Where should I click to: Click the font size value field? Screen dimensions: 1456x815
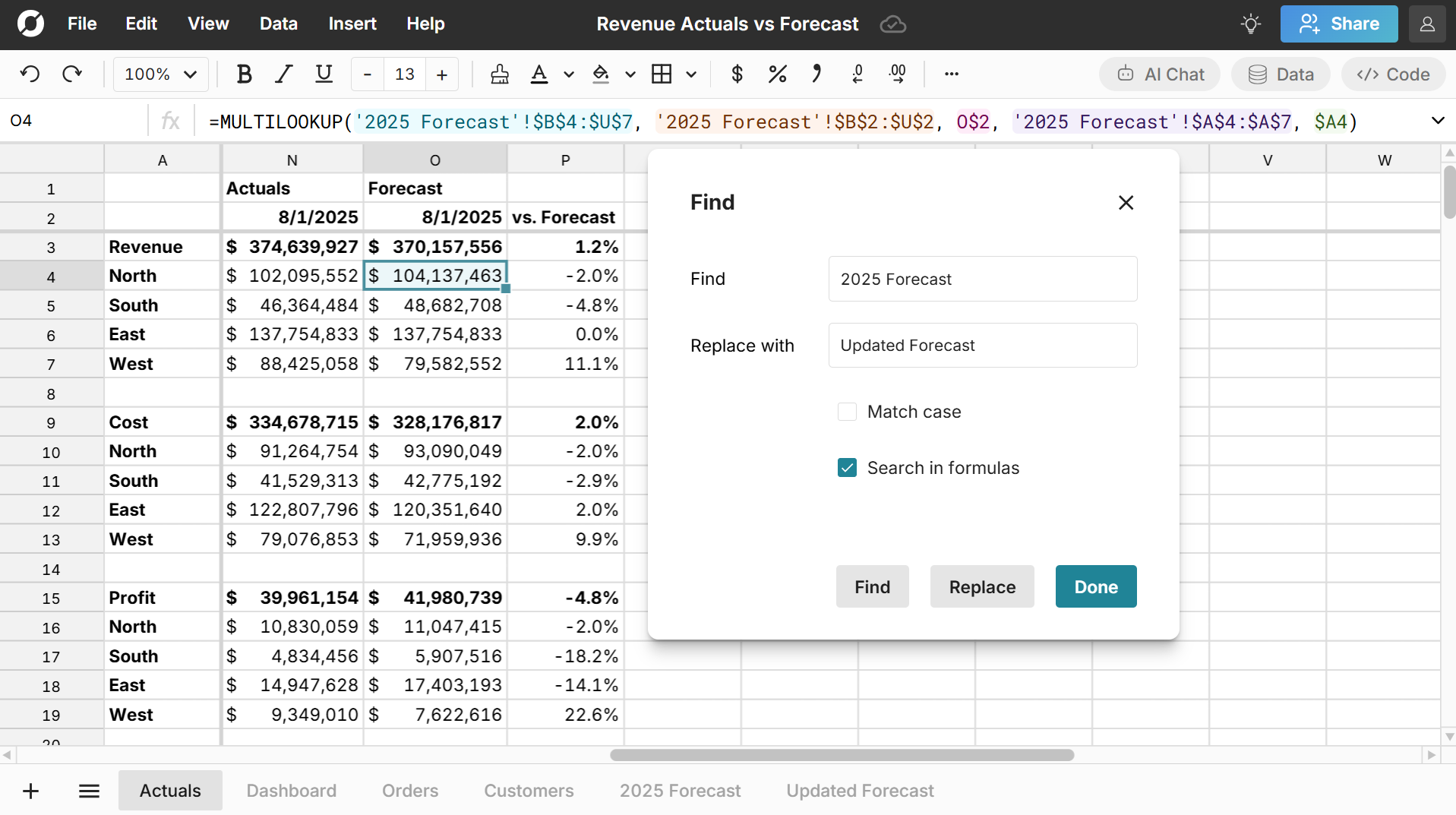[x=405, y=74]
